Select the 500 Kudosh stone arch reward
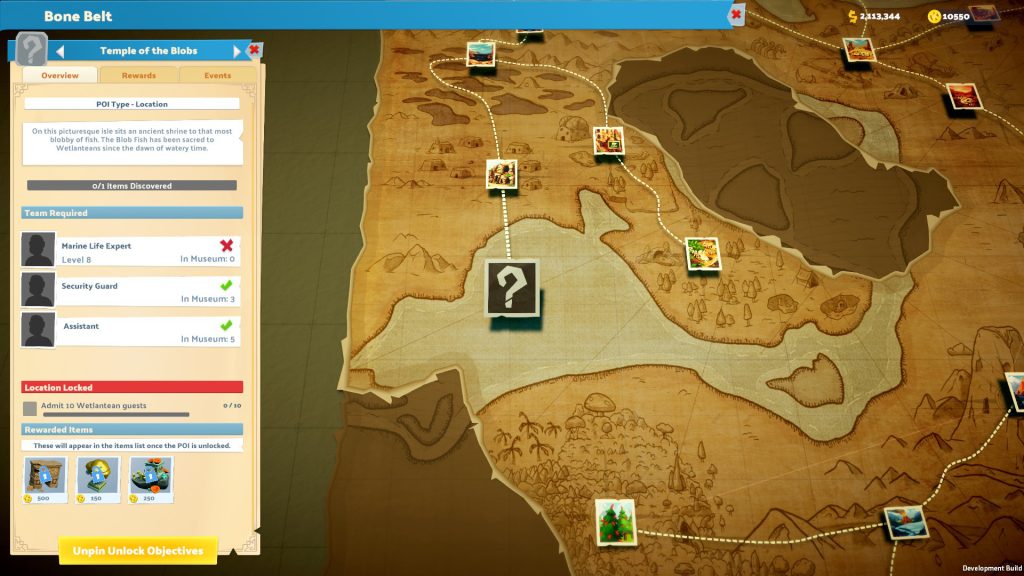The width and height of the screenshot is (1024, 576). [46, 480]
